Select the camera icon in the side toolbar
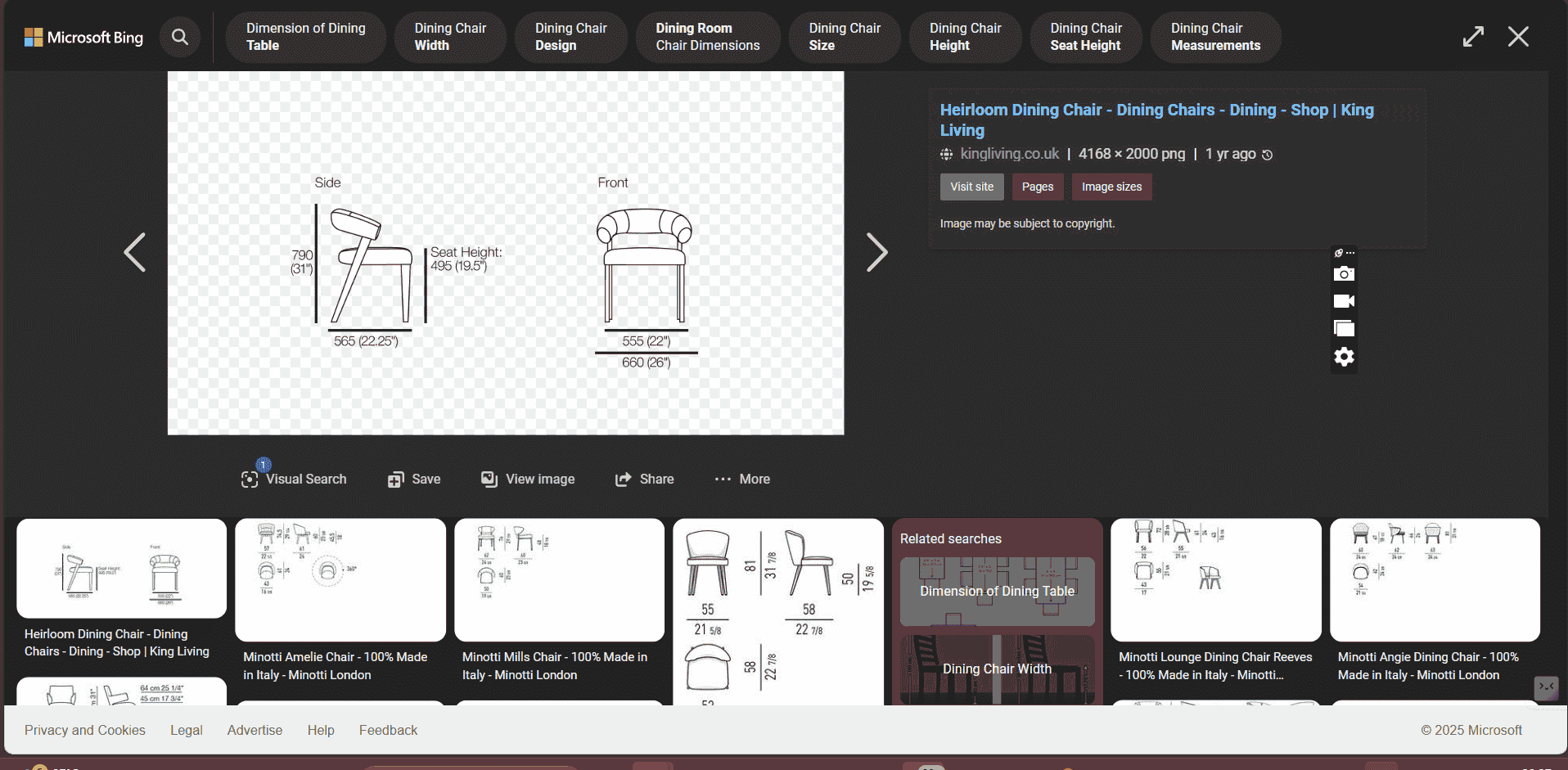The height and width of the screenshot is (770, 1568). pos(1343,273)
